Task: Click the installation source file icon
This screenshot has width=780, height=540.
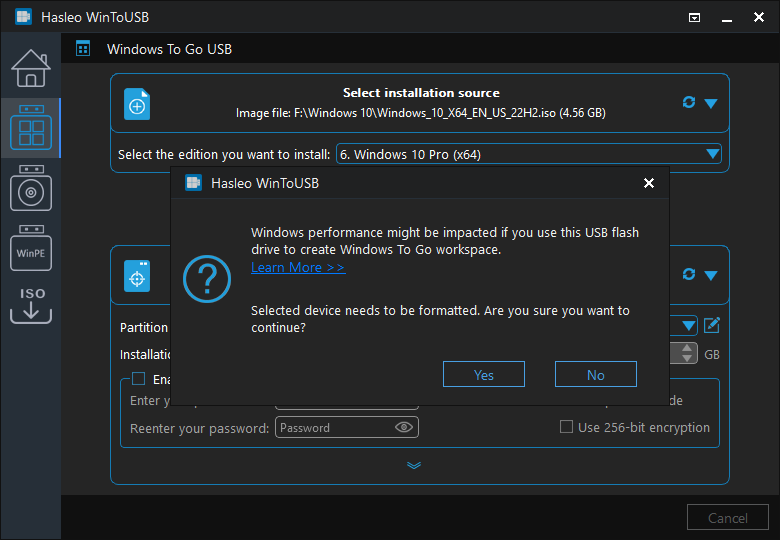Action: pos(137,104)
